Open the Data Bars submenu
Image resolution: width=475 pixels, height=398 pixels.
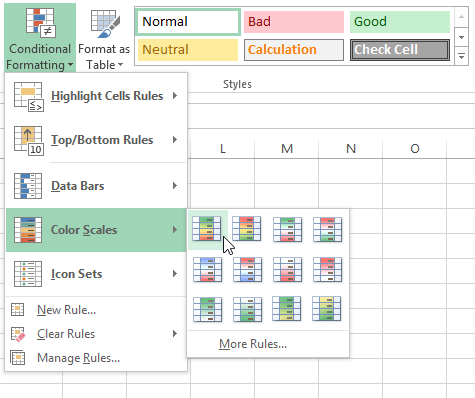[x=96, y=186]
